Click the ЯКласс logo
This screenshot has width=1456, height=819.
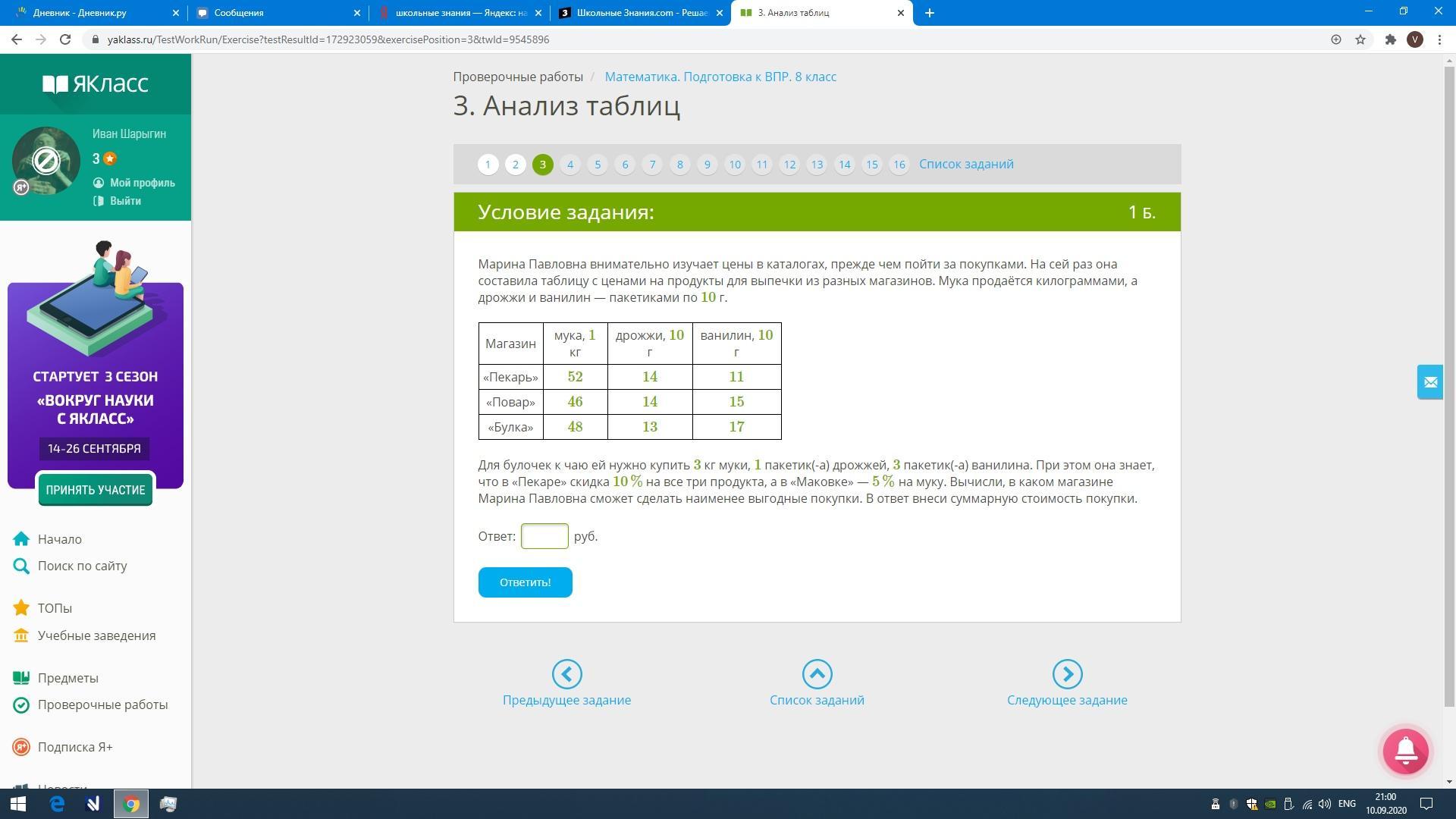pyautogui.click(x=96, y=83)
